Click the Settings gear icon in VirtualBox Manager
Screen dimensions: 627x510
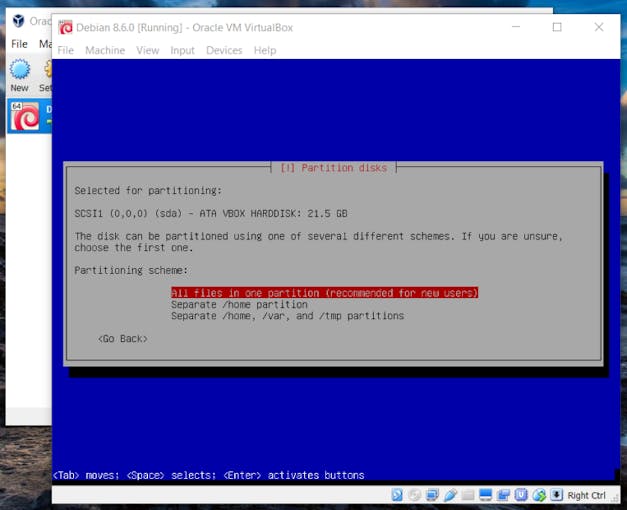tap(48, 69)
